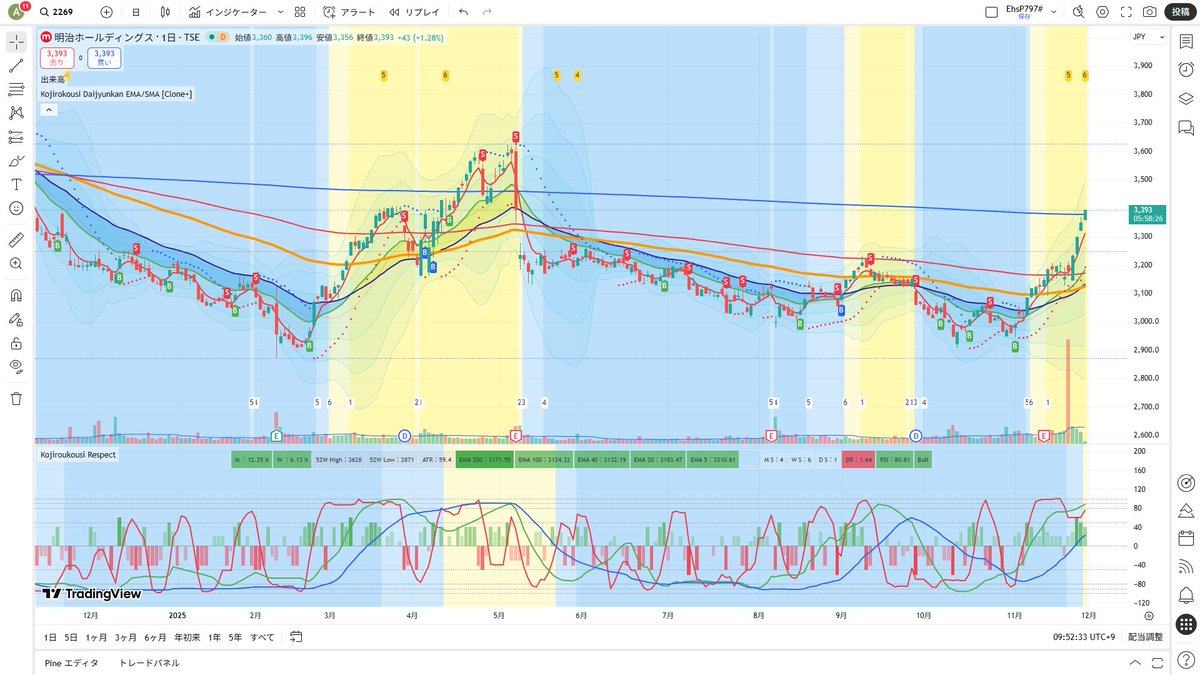Viewport: 1200px width, 675px height.
Task: Select the brush drawing tool
Action: (16, 161)
